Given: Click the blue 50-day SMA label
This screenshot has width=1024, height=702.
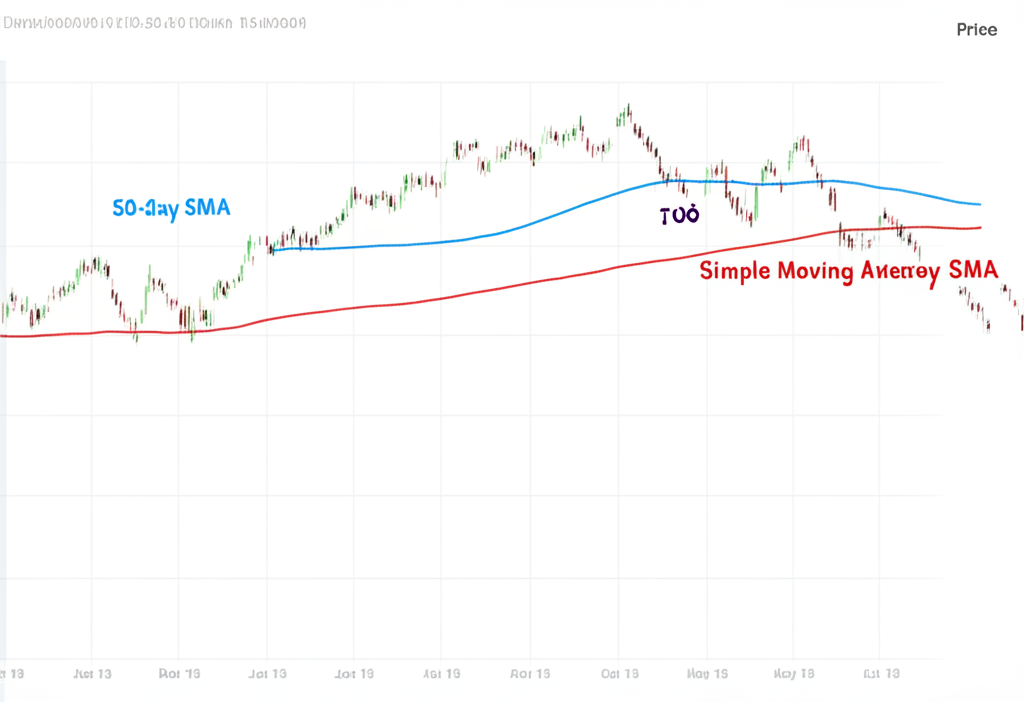Looking at the screenshot, I should point(171,208).
